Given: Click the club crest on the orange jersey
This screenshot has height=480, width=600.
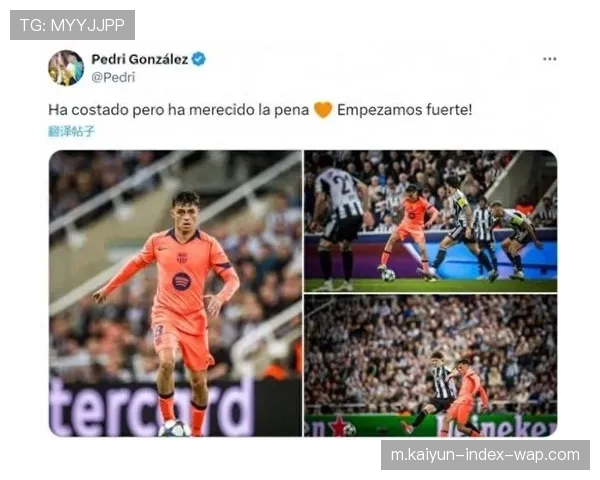Looking at the screenshot, I should 182,258.
